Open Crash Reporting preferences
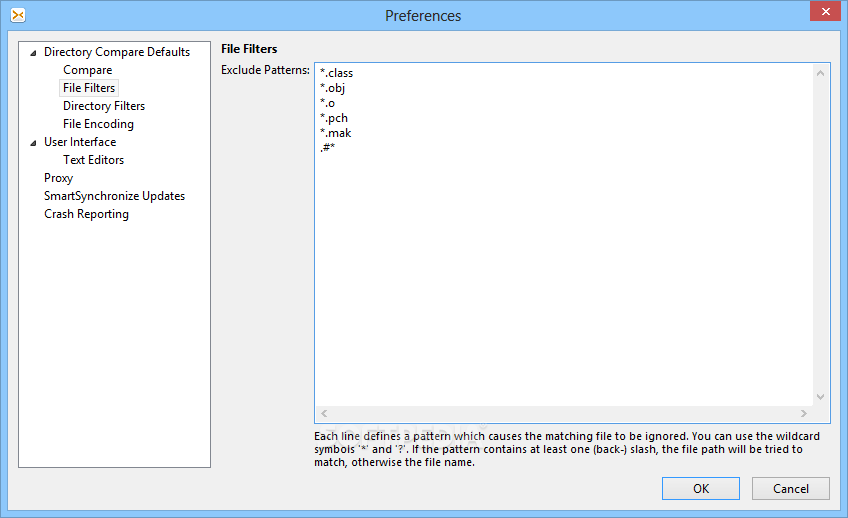 click(87, 214)
